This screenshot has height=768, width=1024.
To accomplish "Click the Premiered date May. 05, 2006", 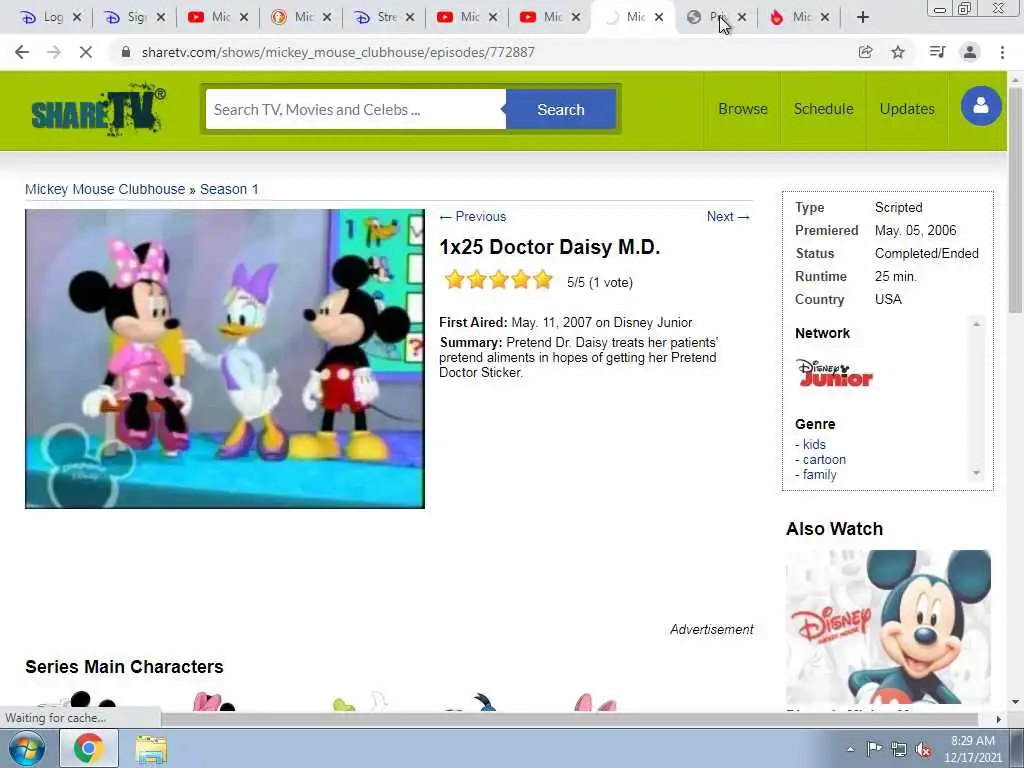I will [915, 231].
